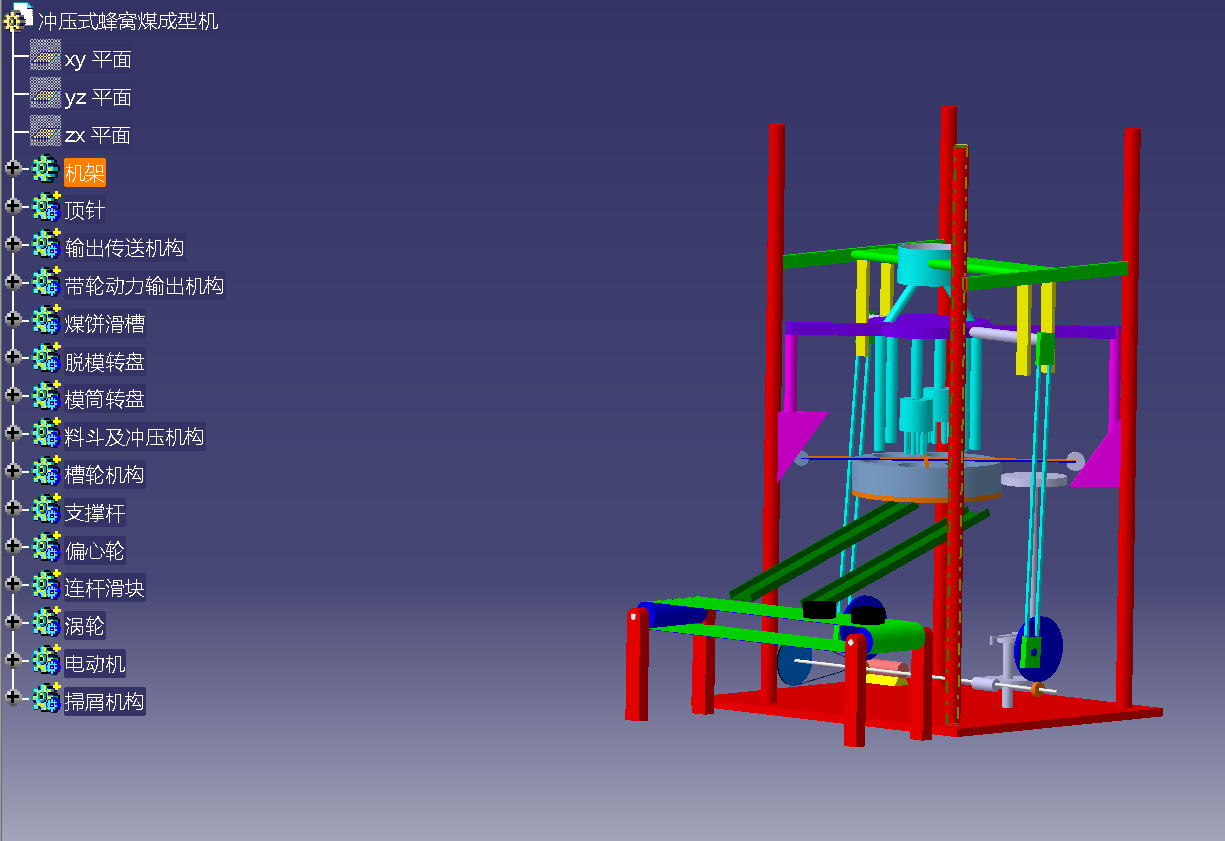Click the root product assembly icon
Image resolution: width=1225 pixels, height=841 pixels.
click(x=18, y=16)
